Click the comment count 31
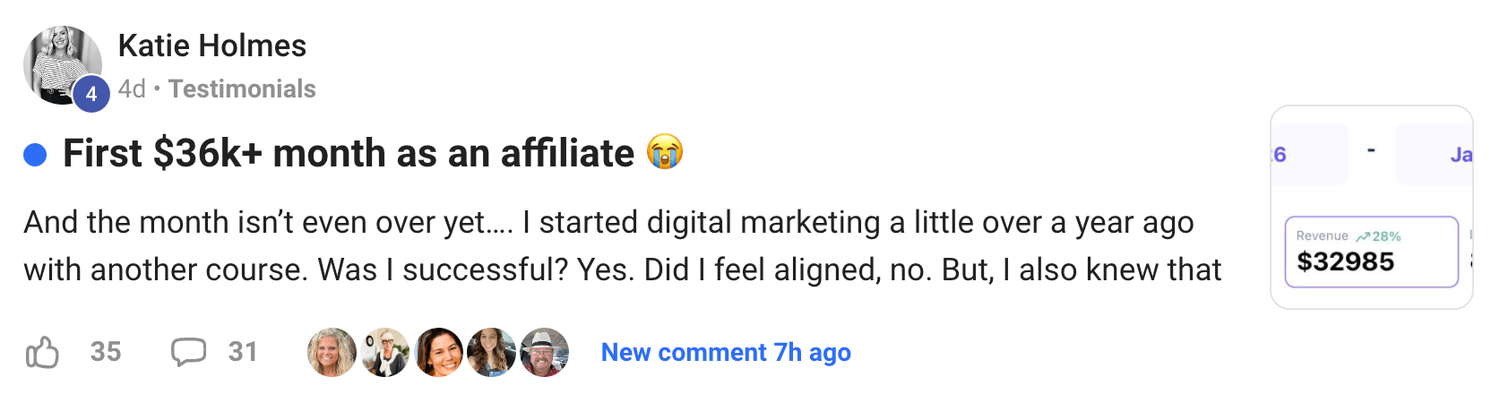 pos(243,352)
